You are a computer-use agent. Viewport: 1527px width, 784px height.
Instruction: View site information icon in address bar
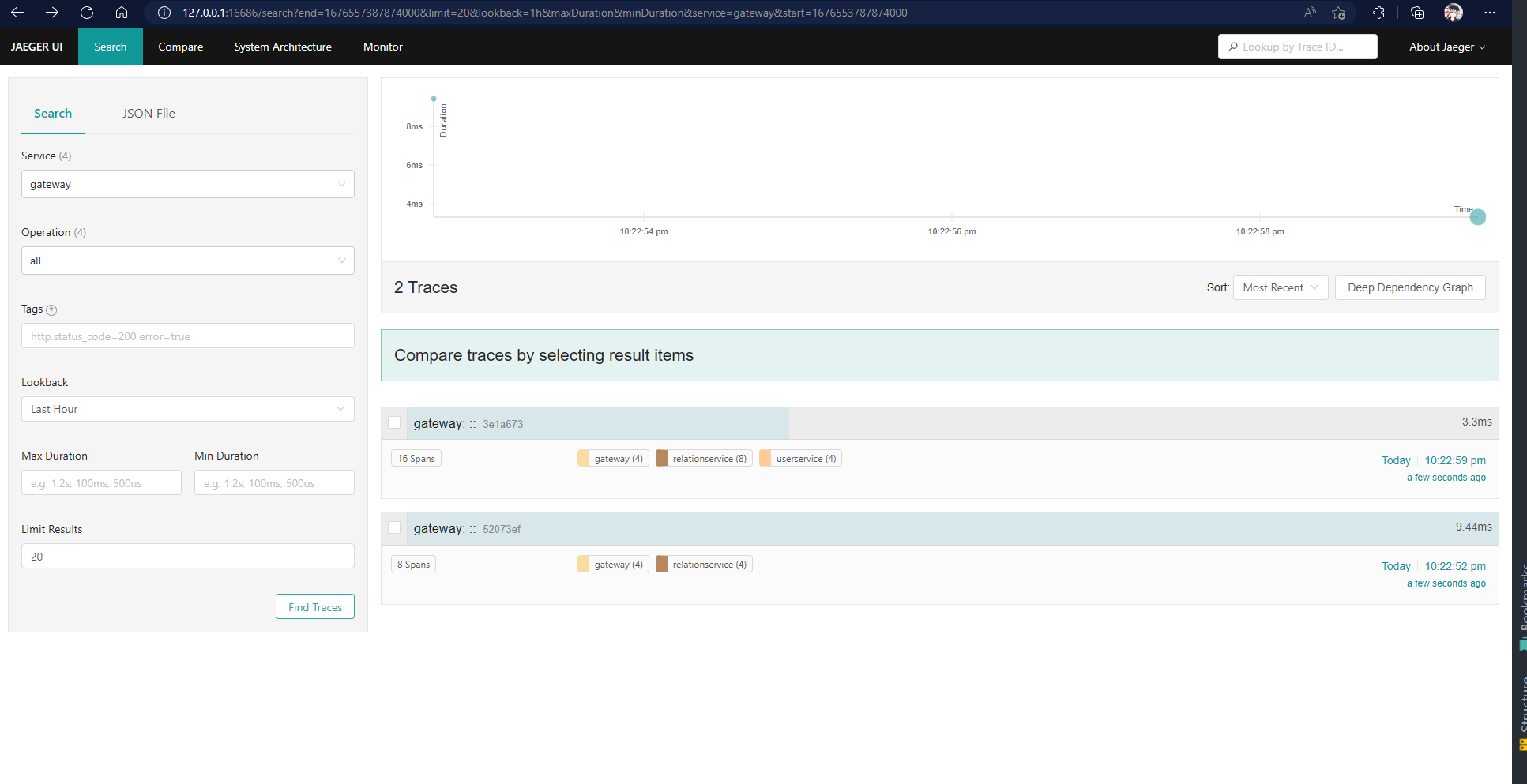[164, 13]
